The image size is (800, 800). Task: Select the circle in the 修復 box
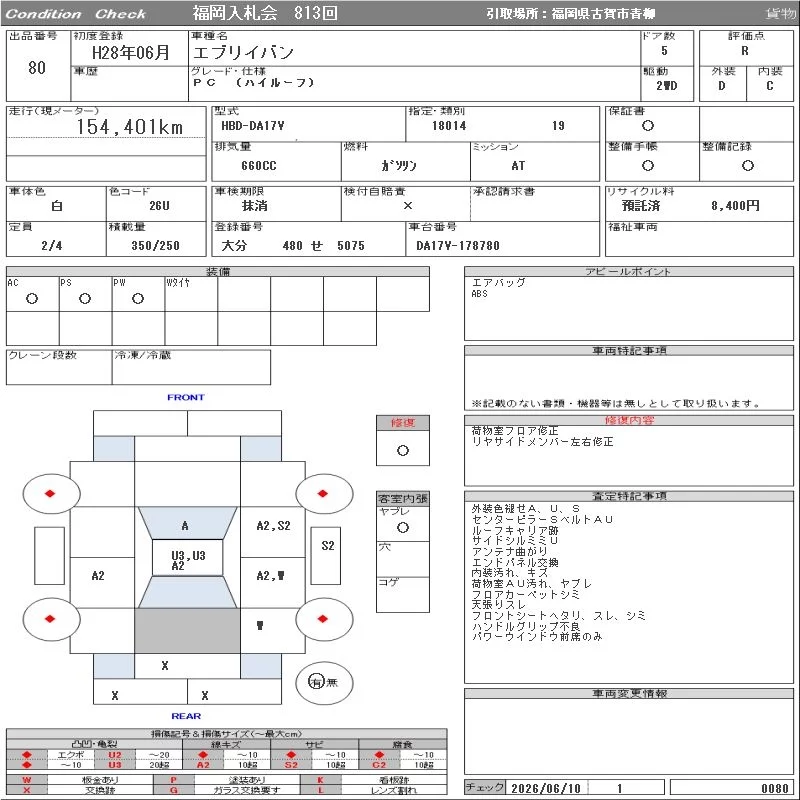403,451
